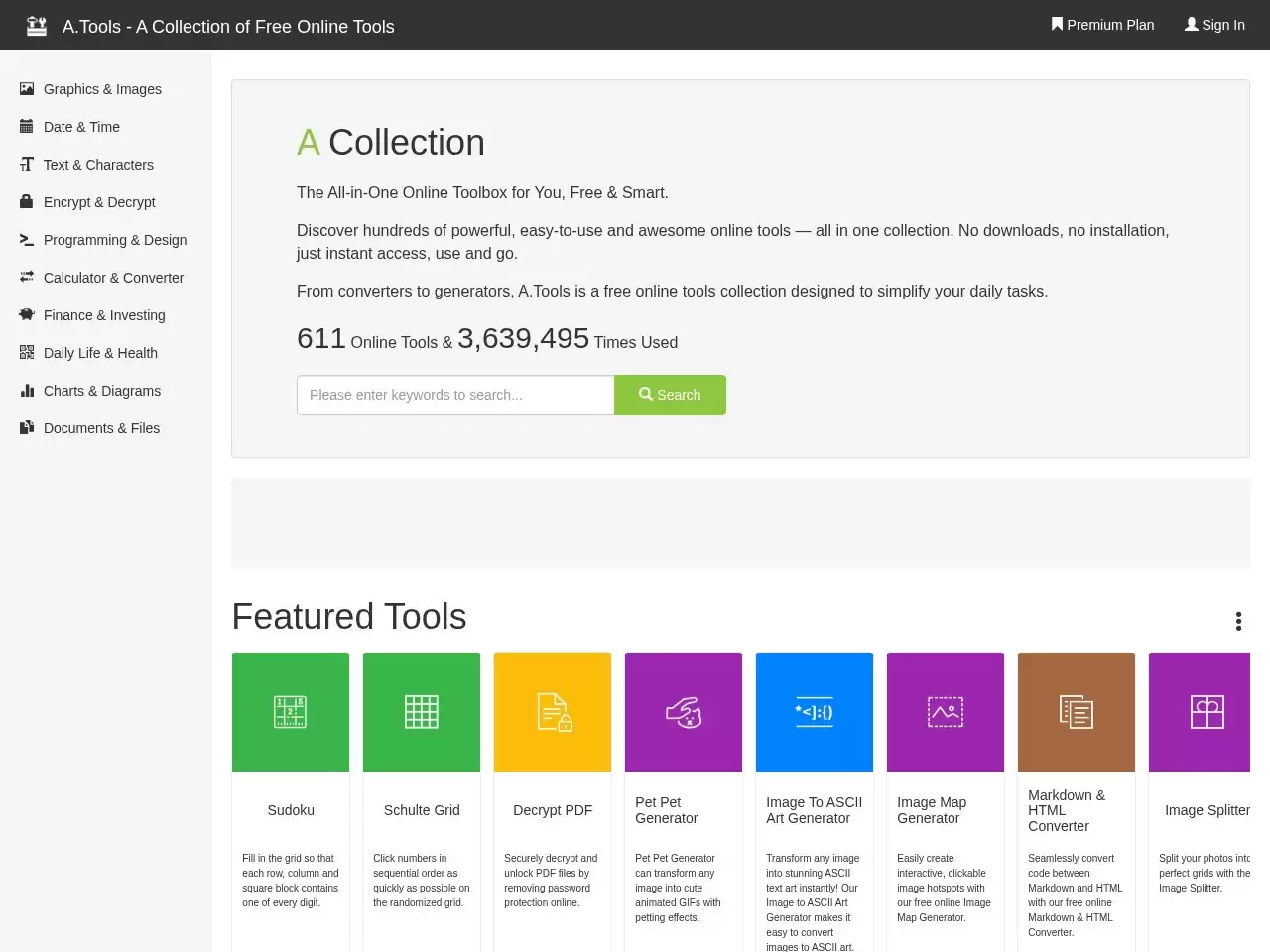Open the Markdown & HTML Converter tile icon
The height and width of the screenshot is (952, 1270).
1077,712
